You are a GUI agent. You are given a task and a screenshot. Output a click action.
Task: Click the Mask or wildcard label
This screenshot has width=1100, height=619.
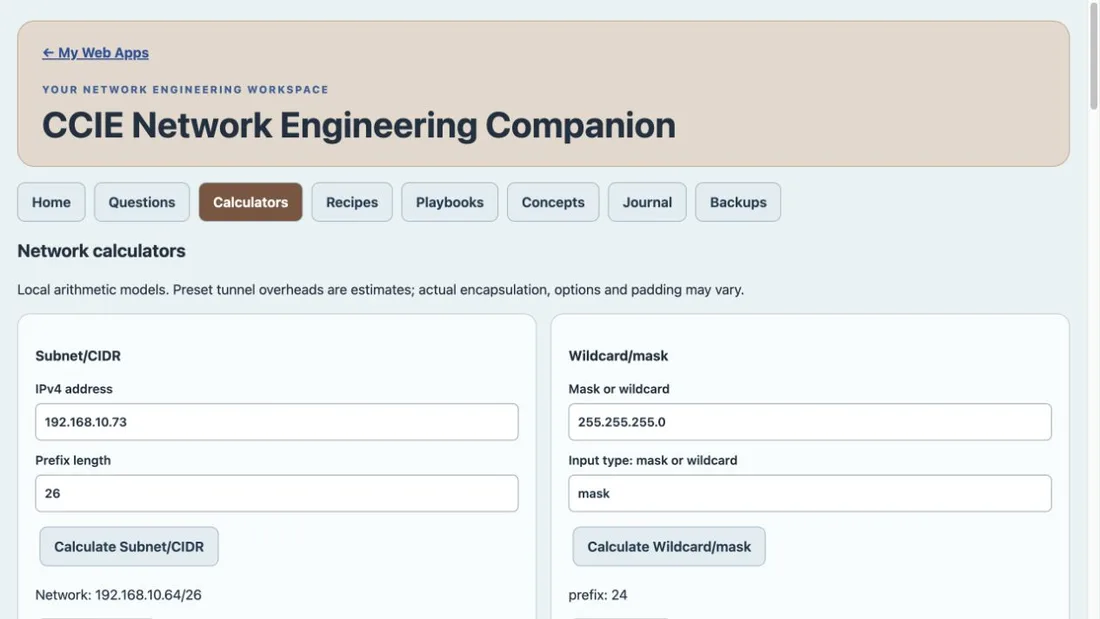pyautogui.click(x=619, y=389)
